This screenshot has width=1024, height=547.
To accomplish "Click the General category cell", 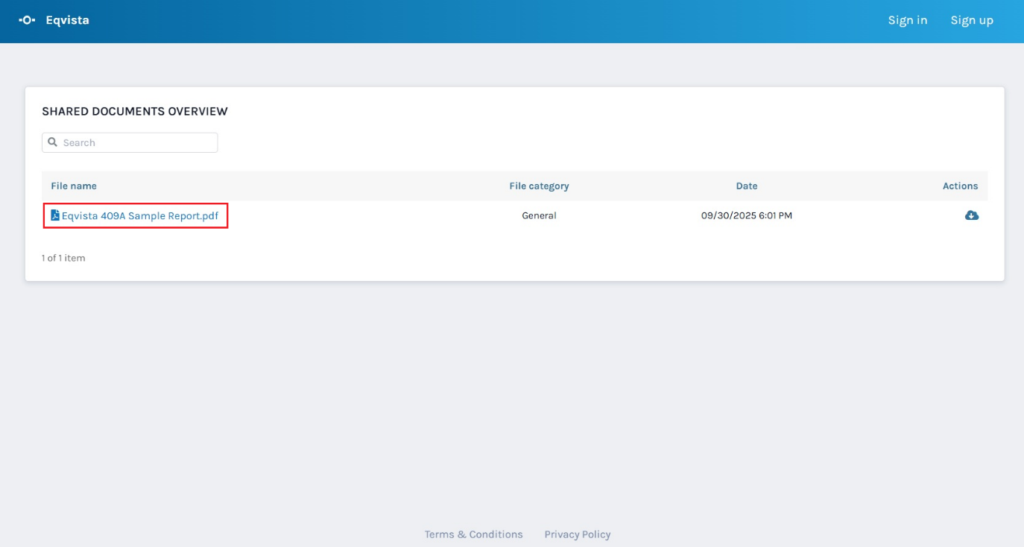I will pos(538,215).
